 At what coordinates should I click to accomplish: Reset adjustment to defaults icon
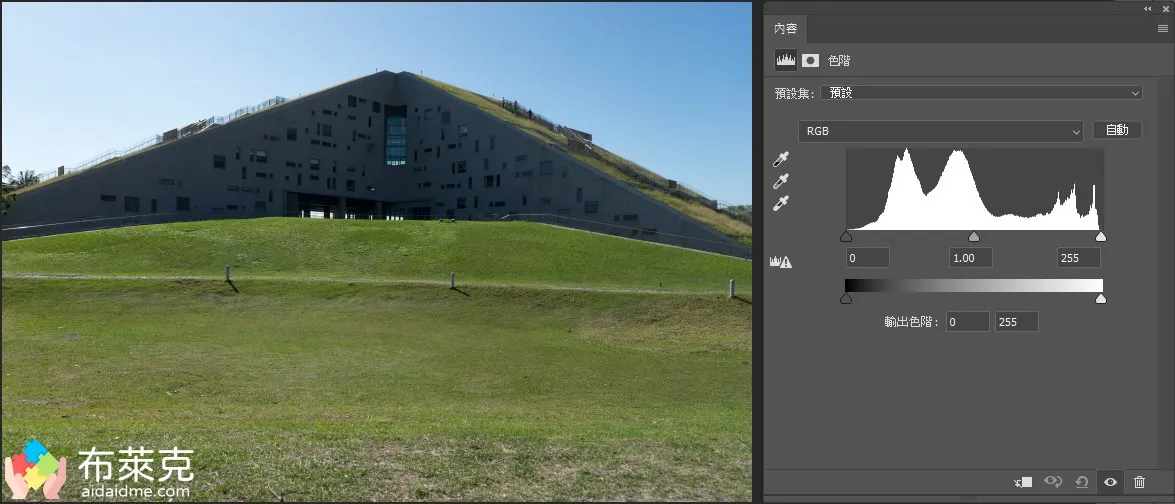1082,482
